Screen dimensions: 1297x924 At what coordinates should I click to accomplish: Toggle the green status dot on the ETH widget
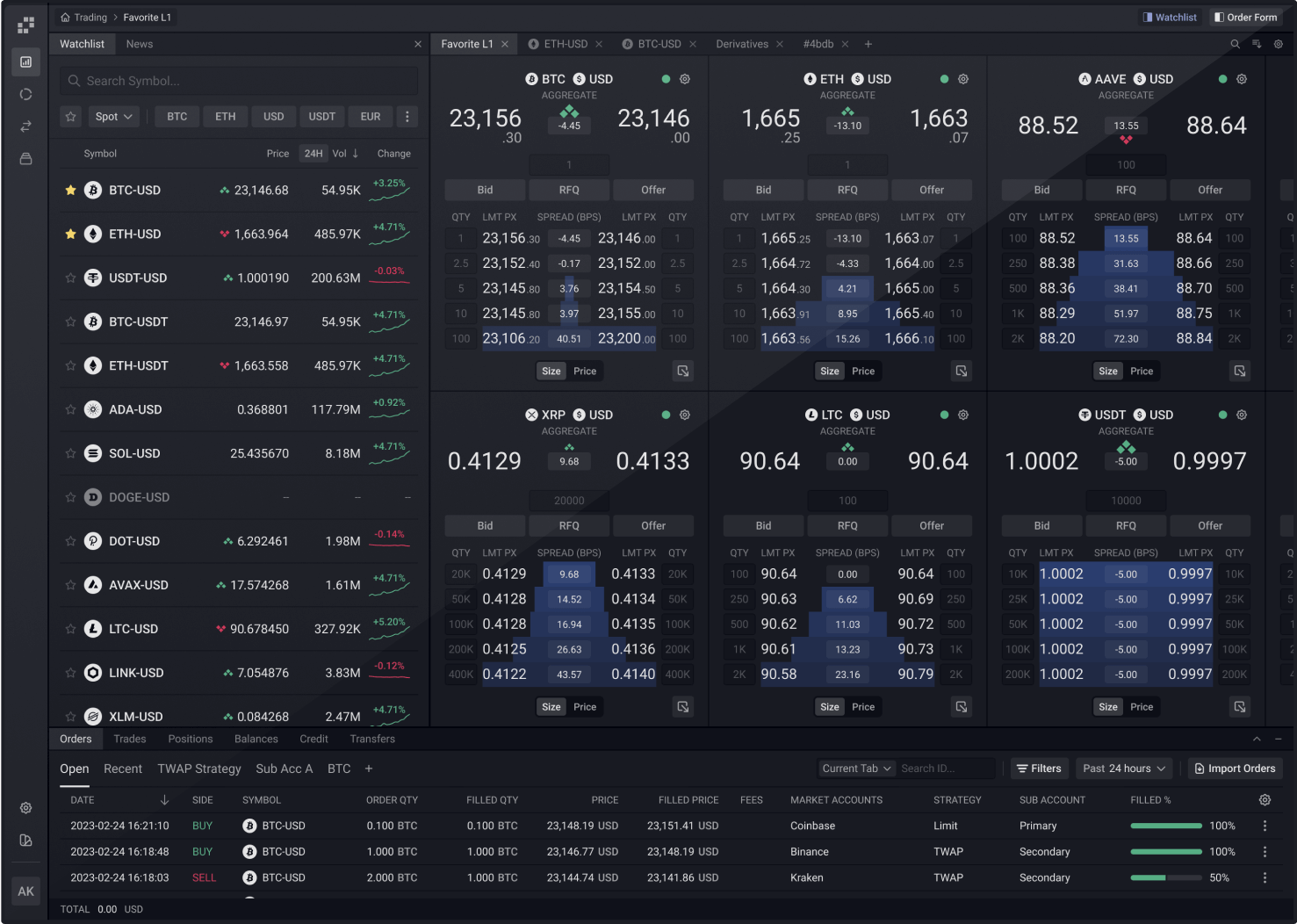tap(944, 78)
